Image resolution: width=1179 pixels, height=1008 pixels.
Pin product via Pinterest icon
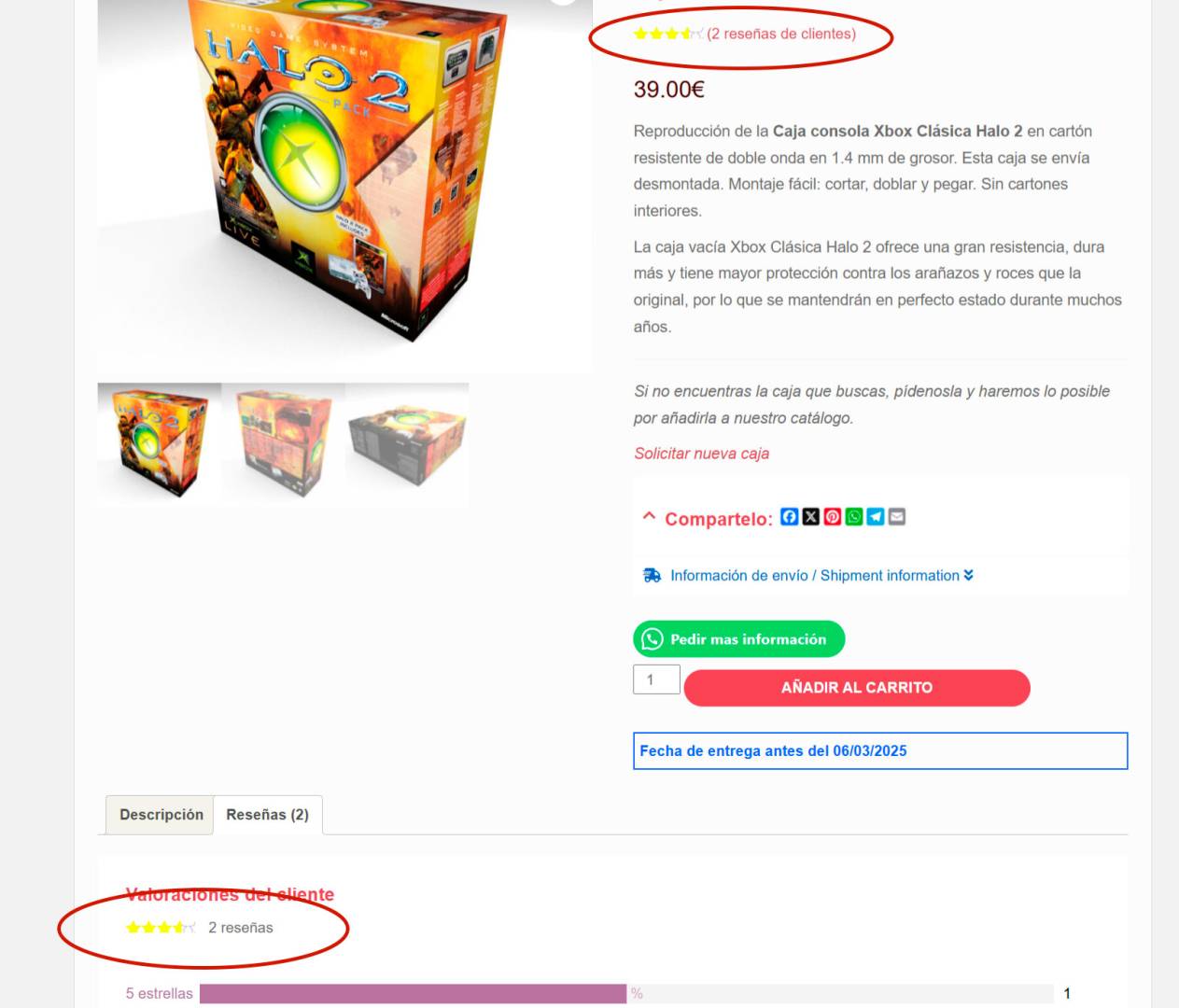tap(833, 517)
